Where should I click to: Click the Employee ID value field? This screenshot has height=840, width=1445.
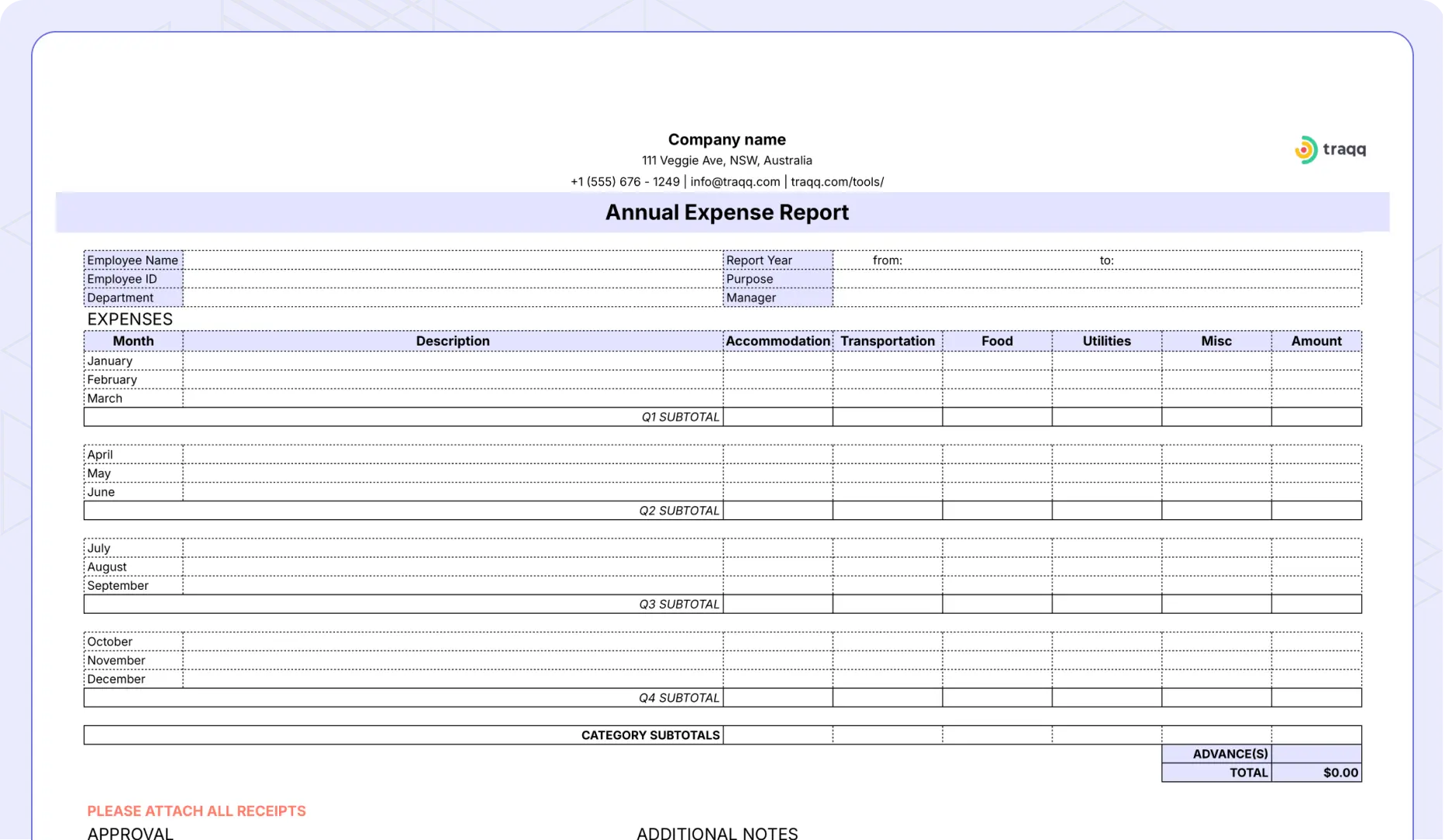tap(453, 279)
